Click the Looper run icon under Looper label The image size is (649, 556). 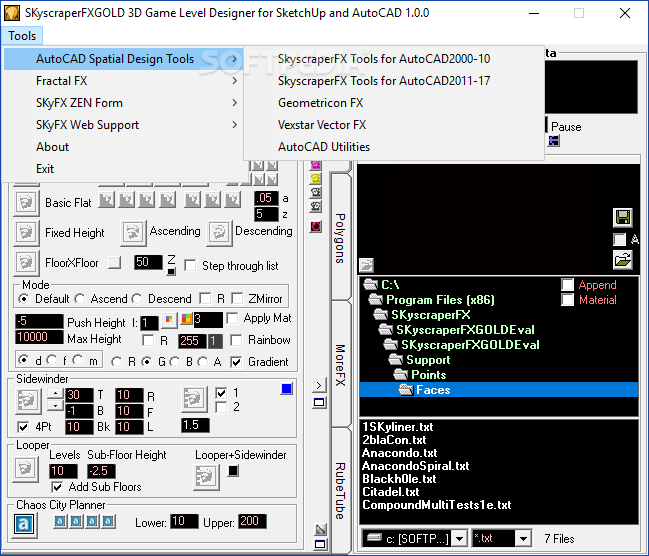(x=25, y=469)
